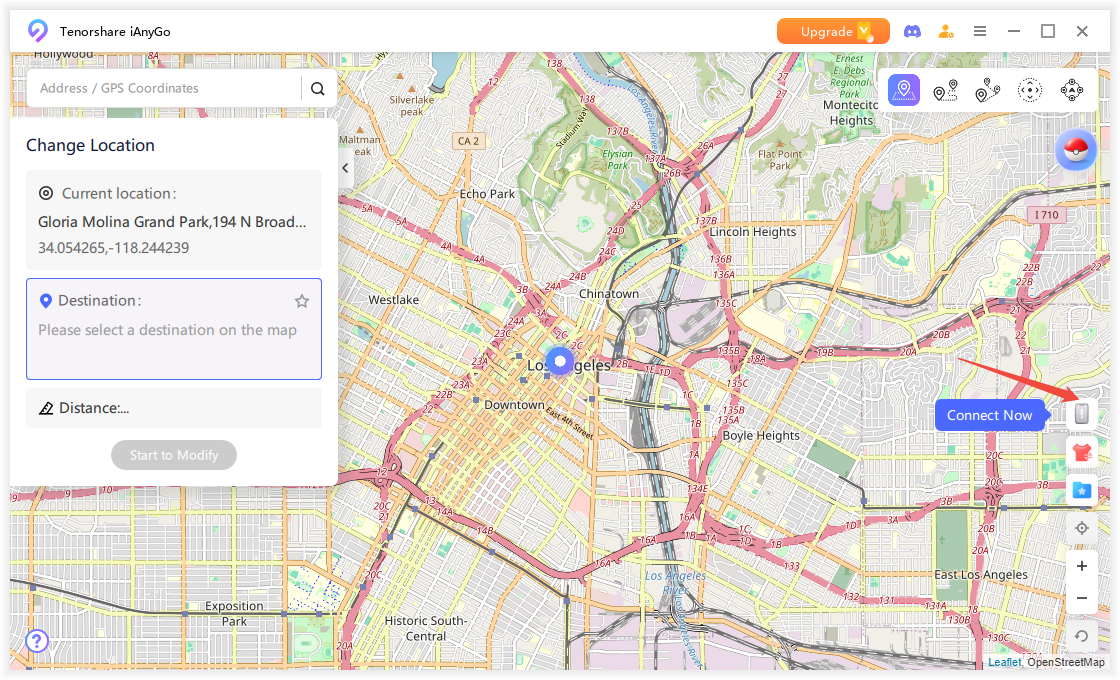Expand the Destination selection box
The width and height of the screenshot is (1120, 680).
pyautogui.click(x=173, y=329)
